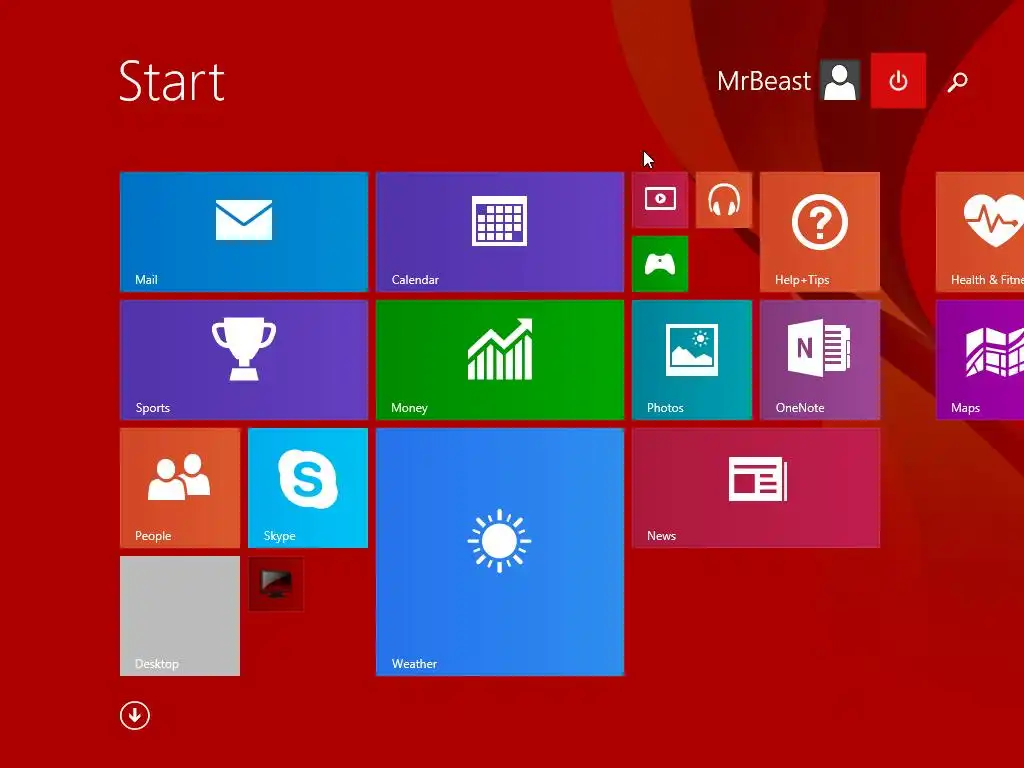Launch the Skype tile
This screenshot has width=1024, height=768.
click(x=308, y=488)
